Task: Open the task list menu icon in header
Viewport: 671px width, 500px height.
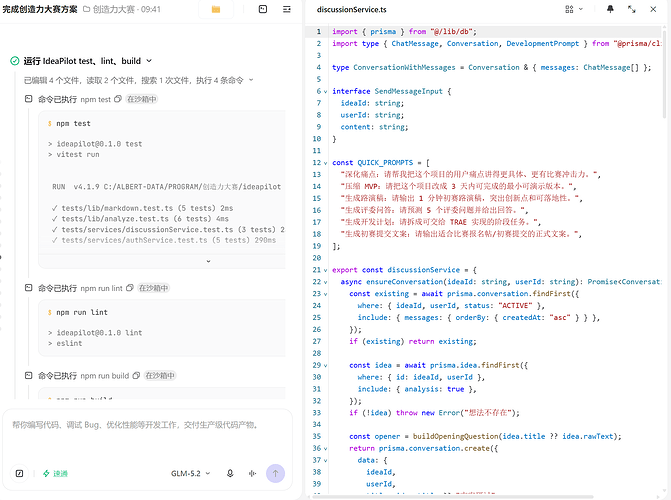Action: 287,9
